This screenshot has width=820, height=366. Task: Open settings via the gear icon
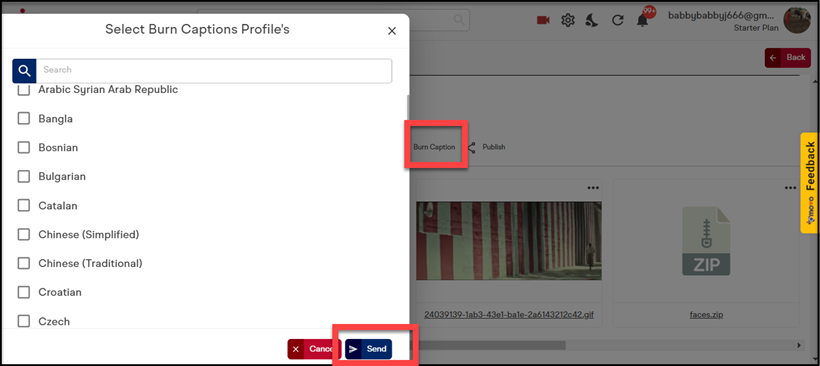click(x=568, y=20)
